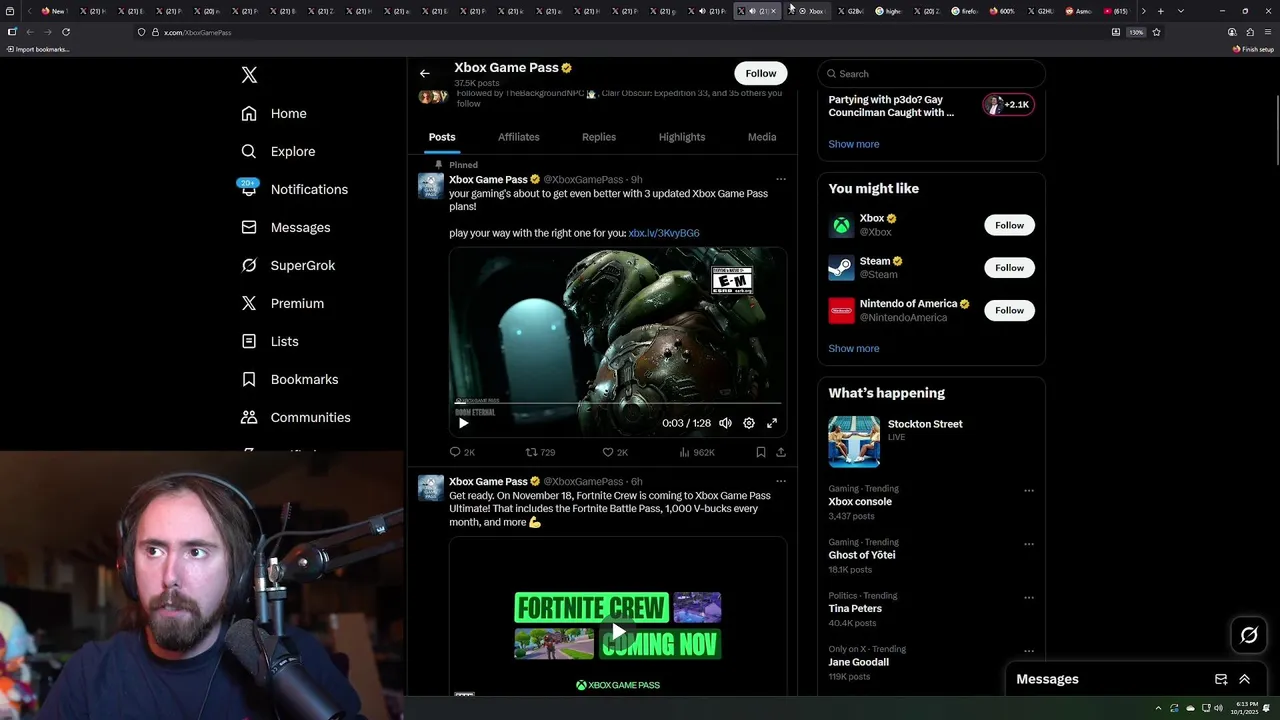Image resolution: width=1280 pixels, height=720 pixels.
Task: Open more options on pinned post
Action: point(781,179)
